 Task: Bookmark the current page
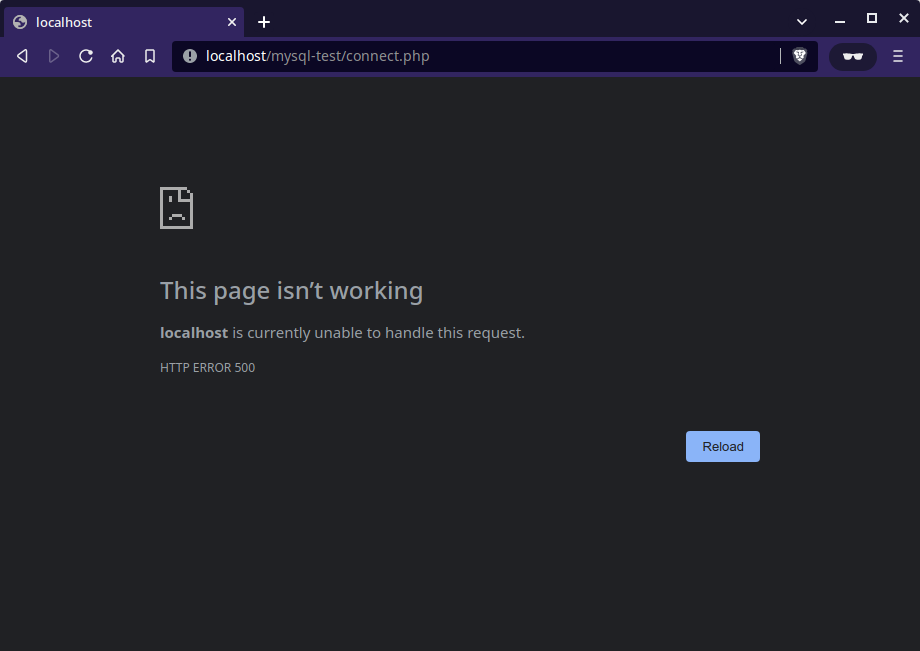[x=150, y=56]
